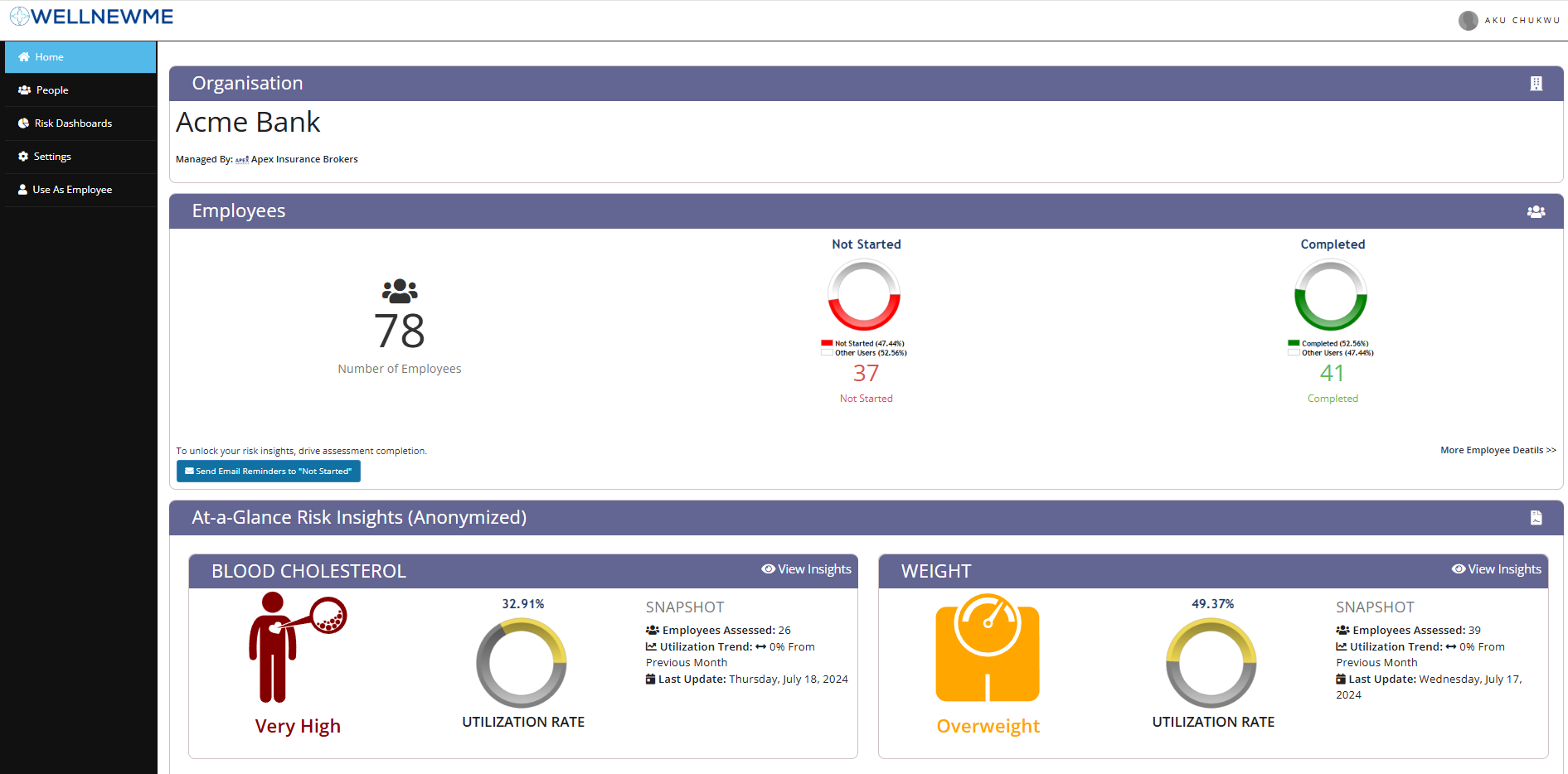Click the eye icon beside Blood Cholesterol View Insights
The image size is (1568, 774).
pyautogui.click(x=767, y=568)
